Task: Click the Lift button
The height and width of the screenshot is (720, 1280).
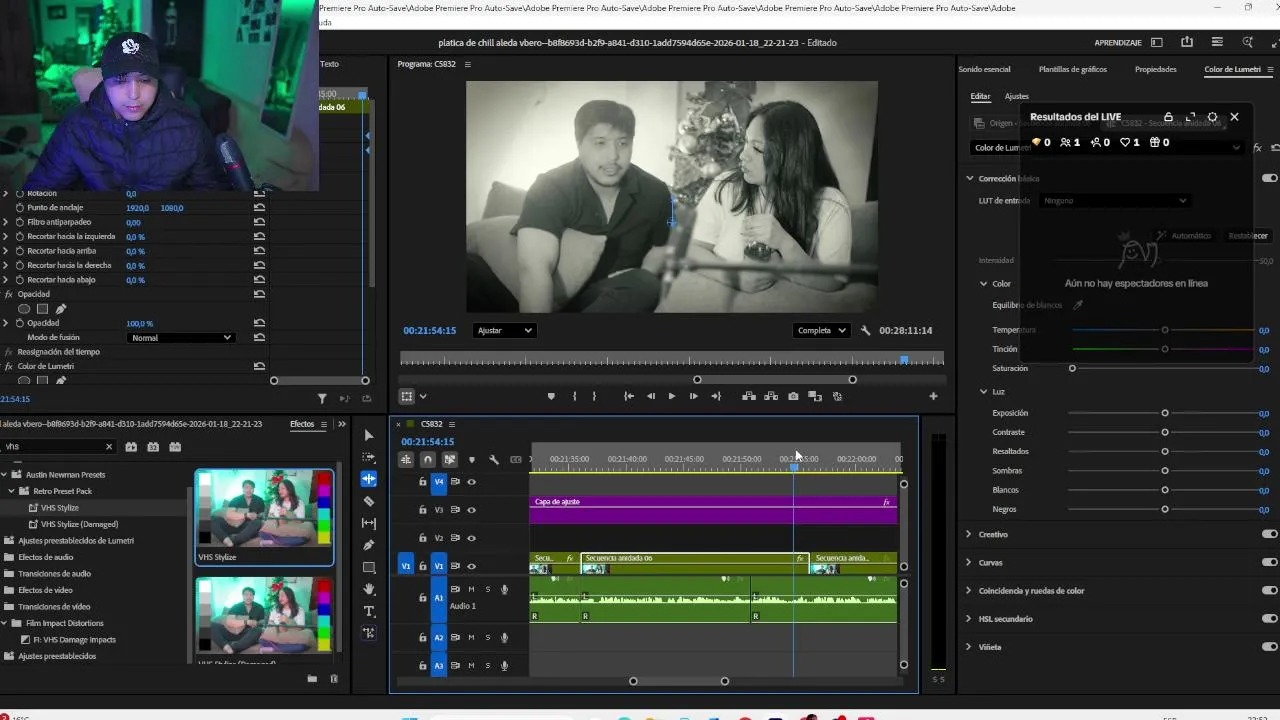Action: (x=749, y=396)
